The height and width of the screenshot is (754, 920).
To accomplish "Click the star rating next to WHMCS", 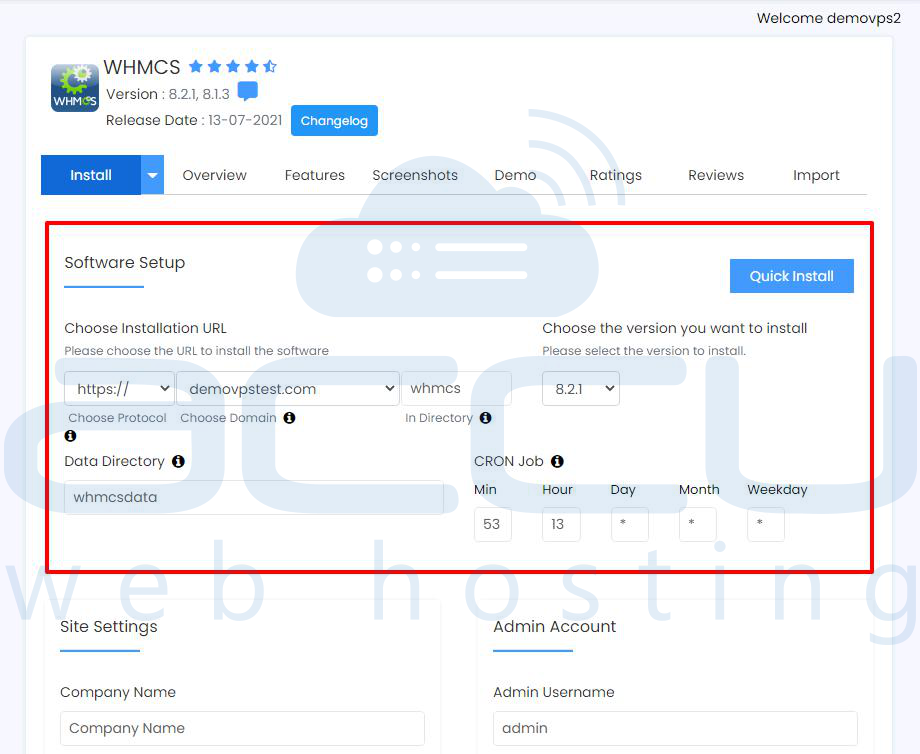I will [233, 66].
